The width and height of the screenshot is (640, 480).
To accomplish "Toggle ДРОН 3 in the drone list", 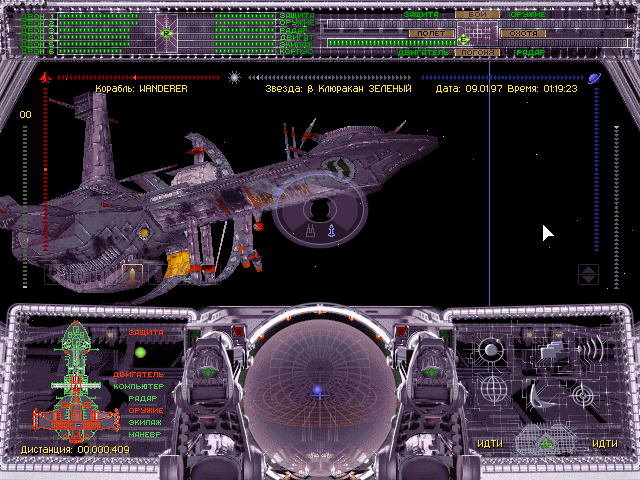I will point(38,30).
